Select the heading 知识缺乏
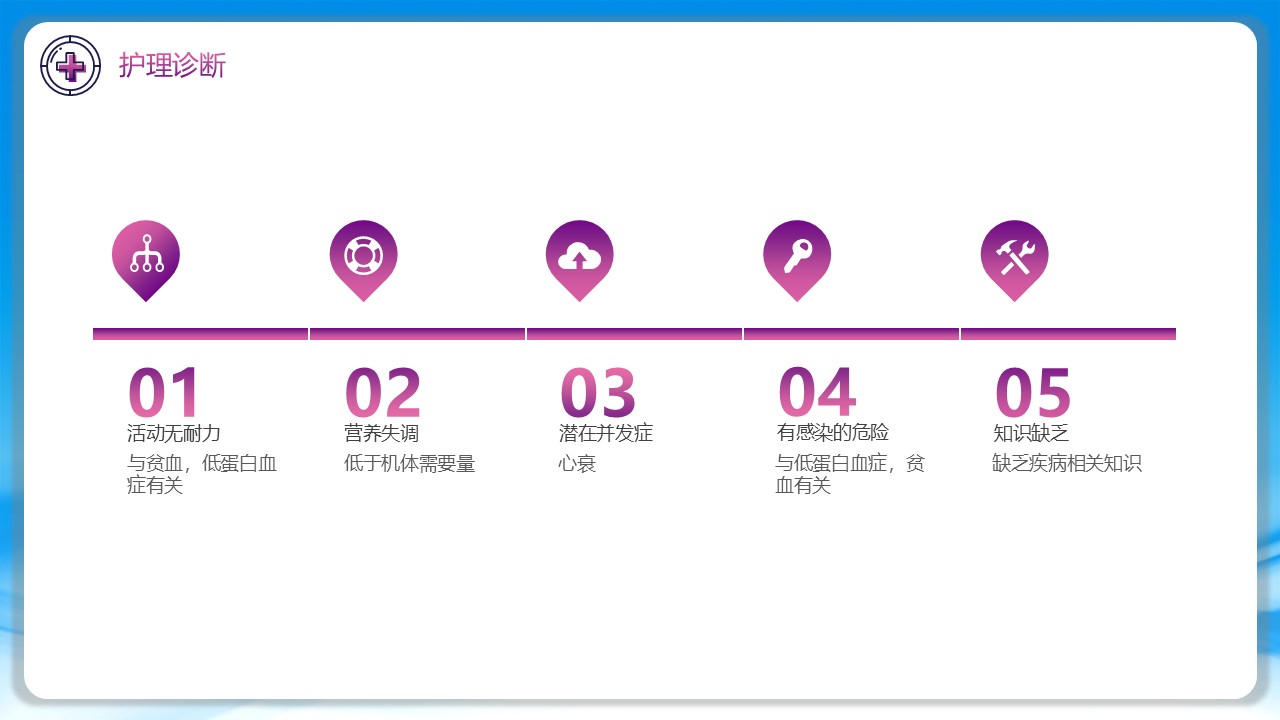The height and width of the screenshot is (720, 1280). click(x=1031, y=433)
